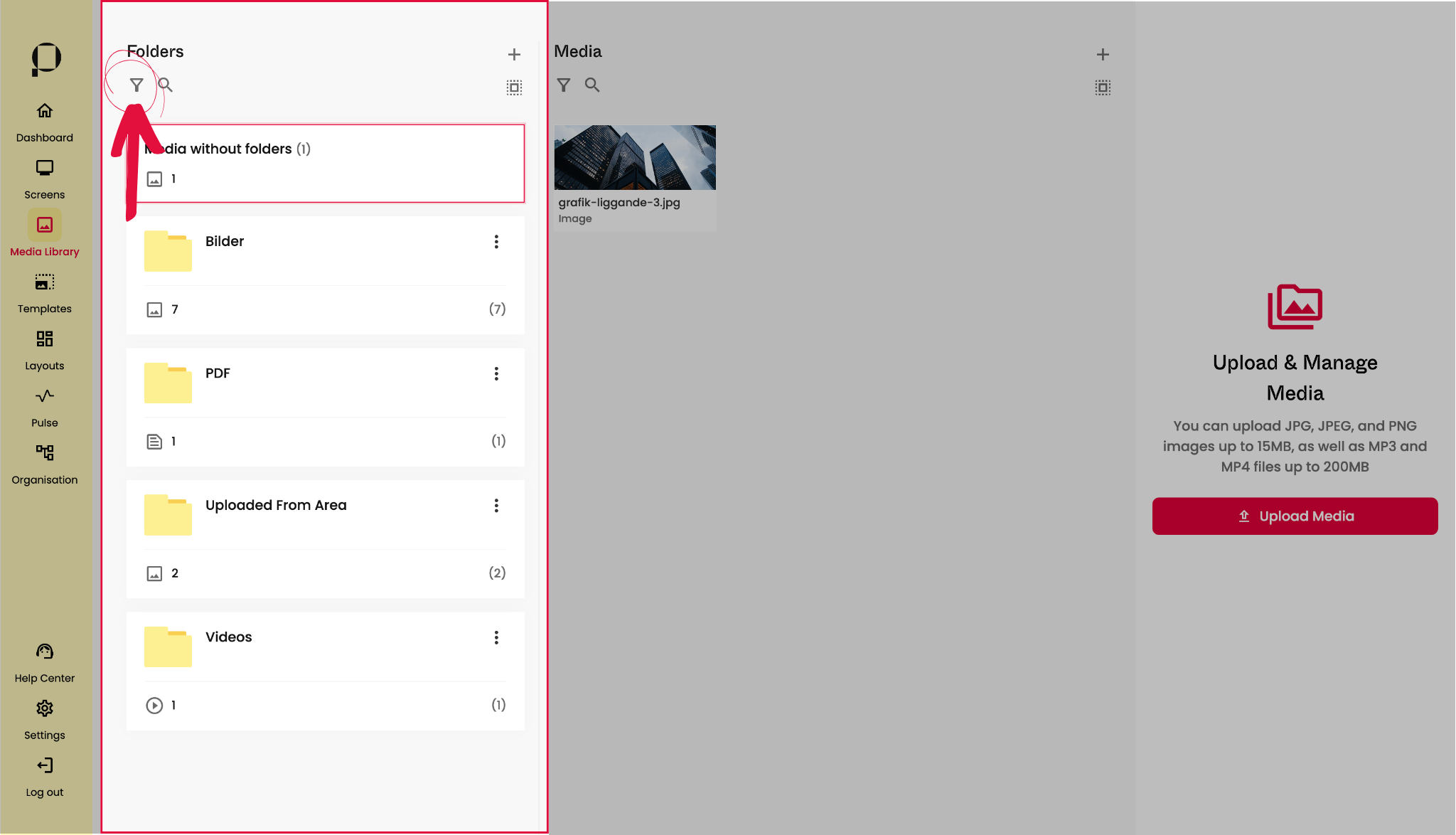Open Uploaded From Area folder options
Screen dimensions: 1456x835
496,506
